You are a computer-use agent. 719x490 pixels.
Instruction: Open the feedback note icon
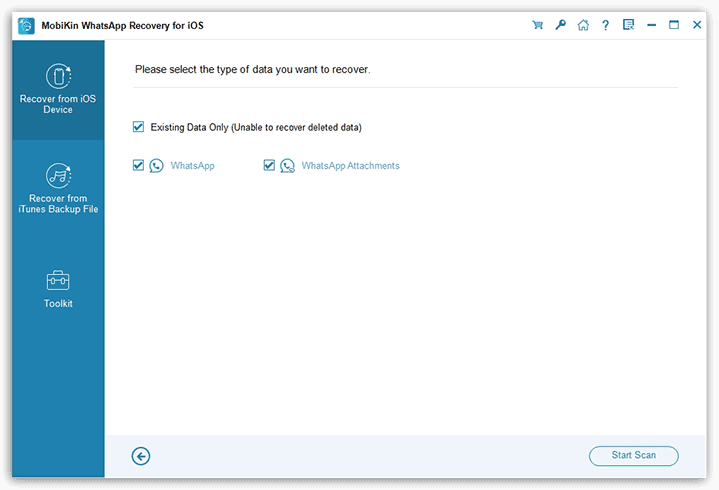(x=628, y=25)
